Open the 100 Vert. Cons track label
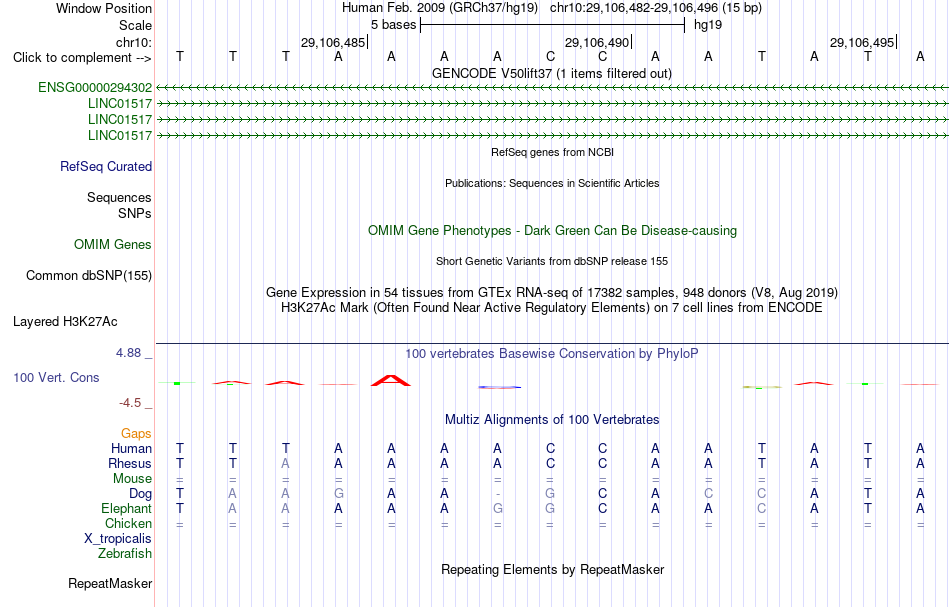Viewport: 950px width, 607px height. click(56, 377)
